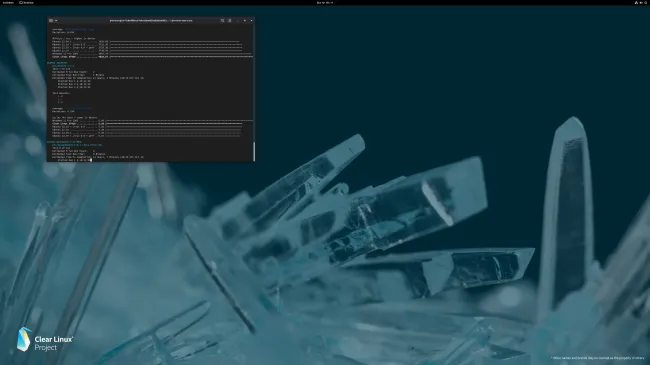Click the highlighted Clear Linux row in upper chart
The image size is (650, 365).
point(152,56)
